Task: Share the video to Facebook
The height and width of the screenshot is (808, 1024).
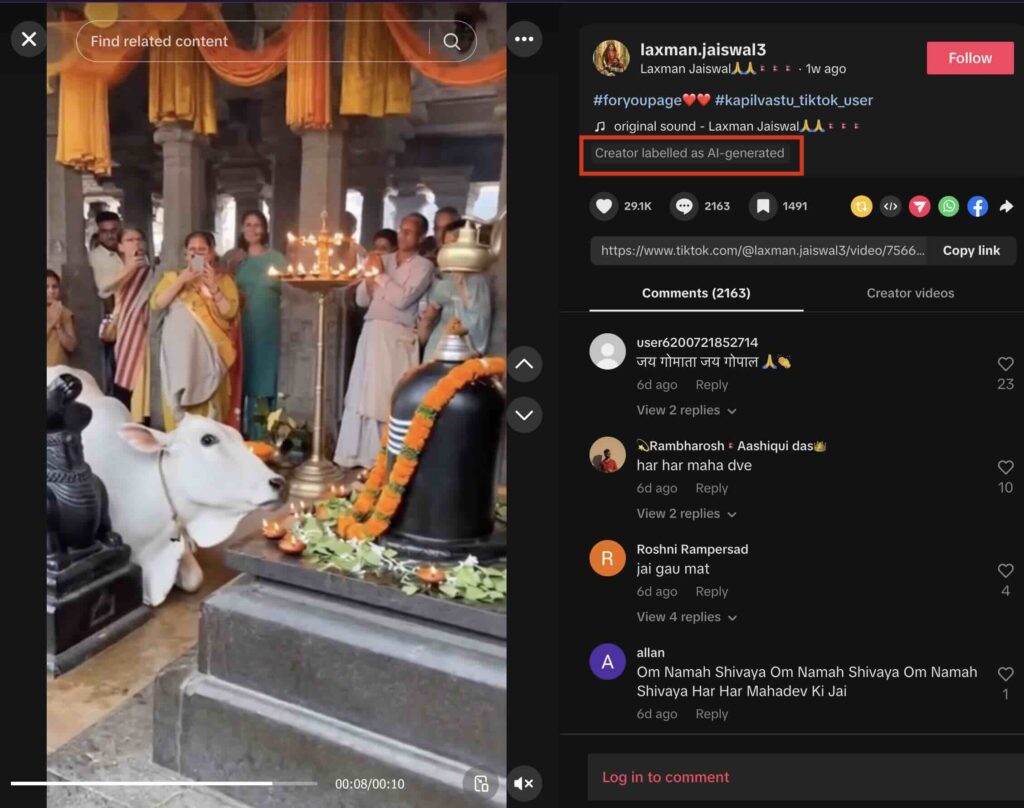Action: coord(977,207)
